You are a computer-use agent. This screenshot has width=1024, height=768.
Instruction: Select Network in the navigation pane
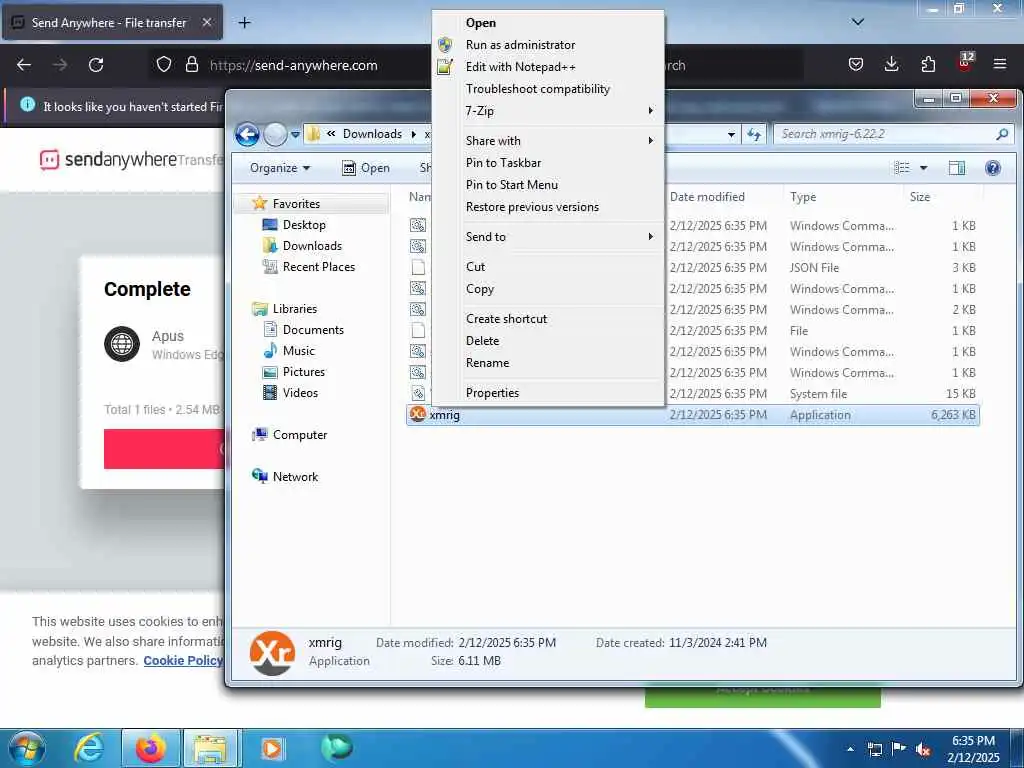coord(295,477)
